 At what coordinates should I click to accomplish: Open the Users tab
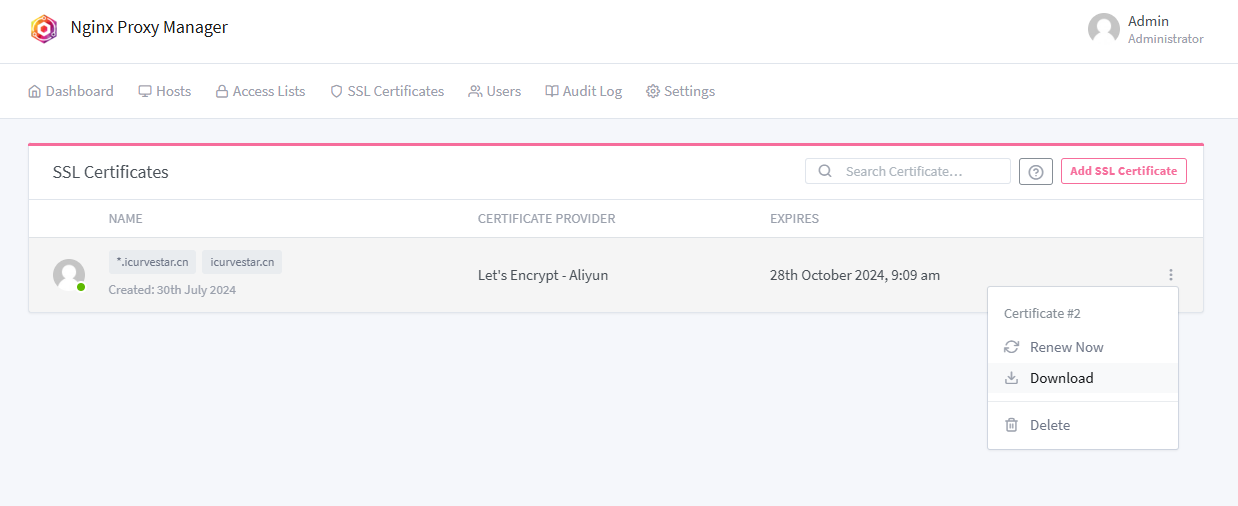494,91
